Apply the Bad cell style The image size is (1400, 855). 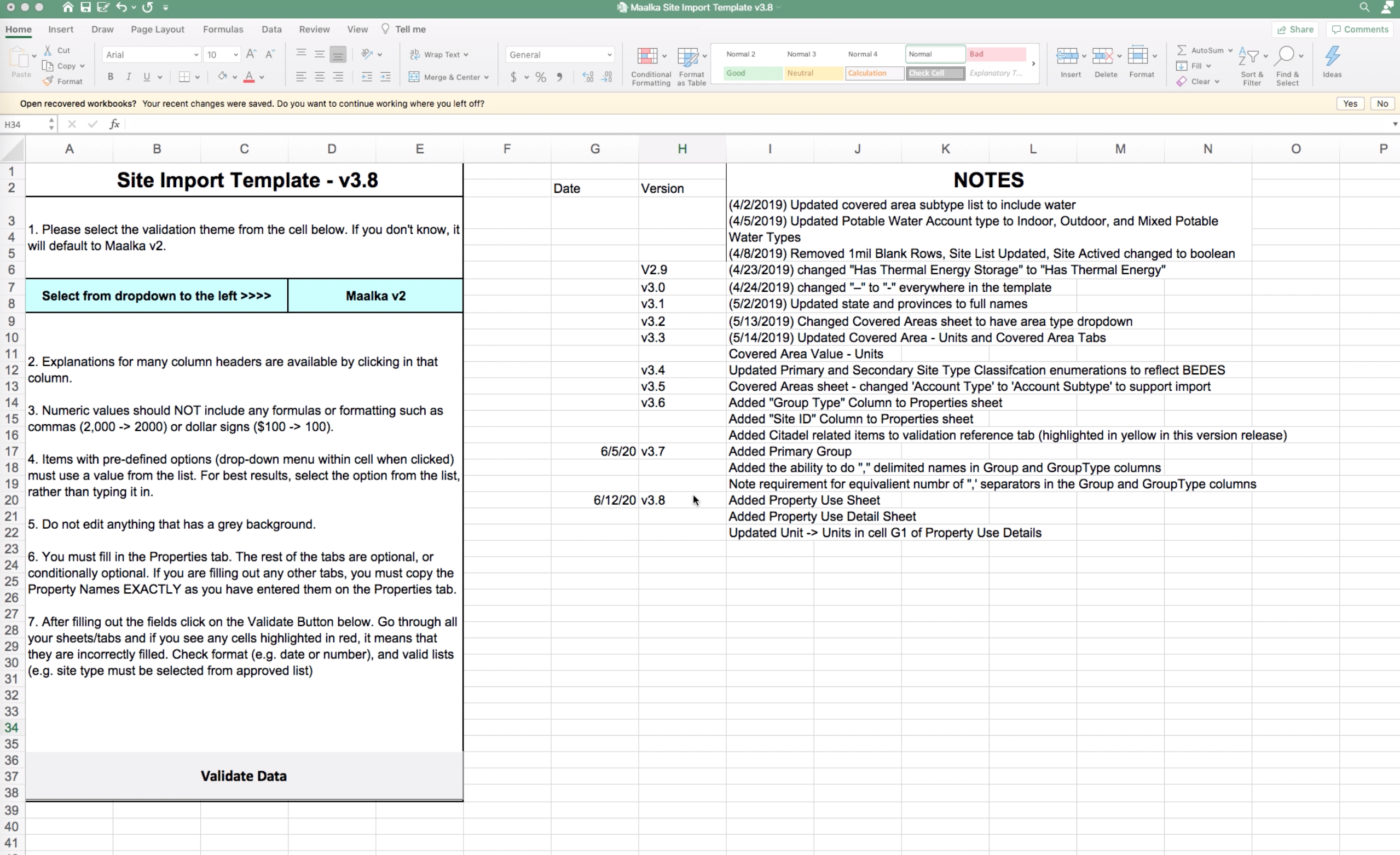pyautogui.click(x=997, y=54)
